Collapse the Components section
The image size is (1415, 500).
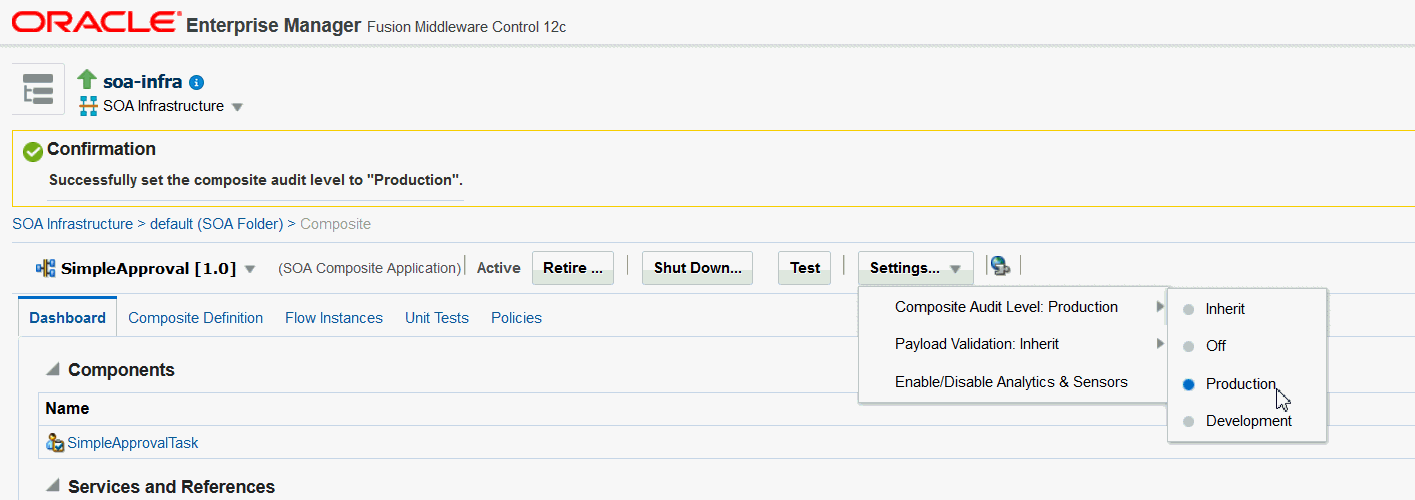coord(52,370)
